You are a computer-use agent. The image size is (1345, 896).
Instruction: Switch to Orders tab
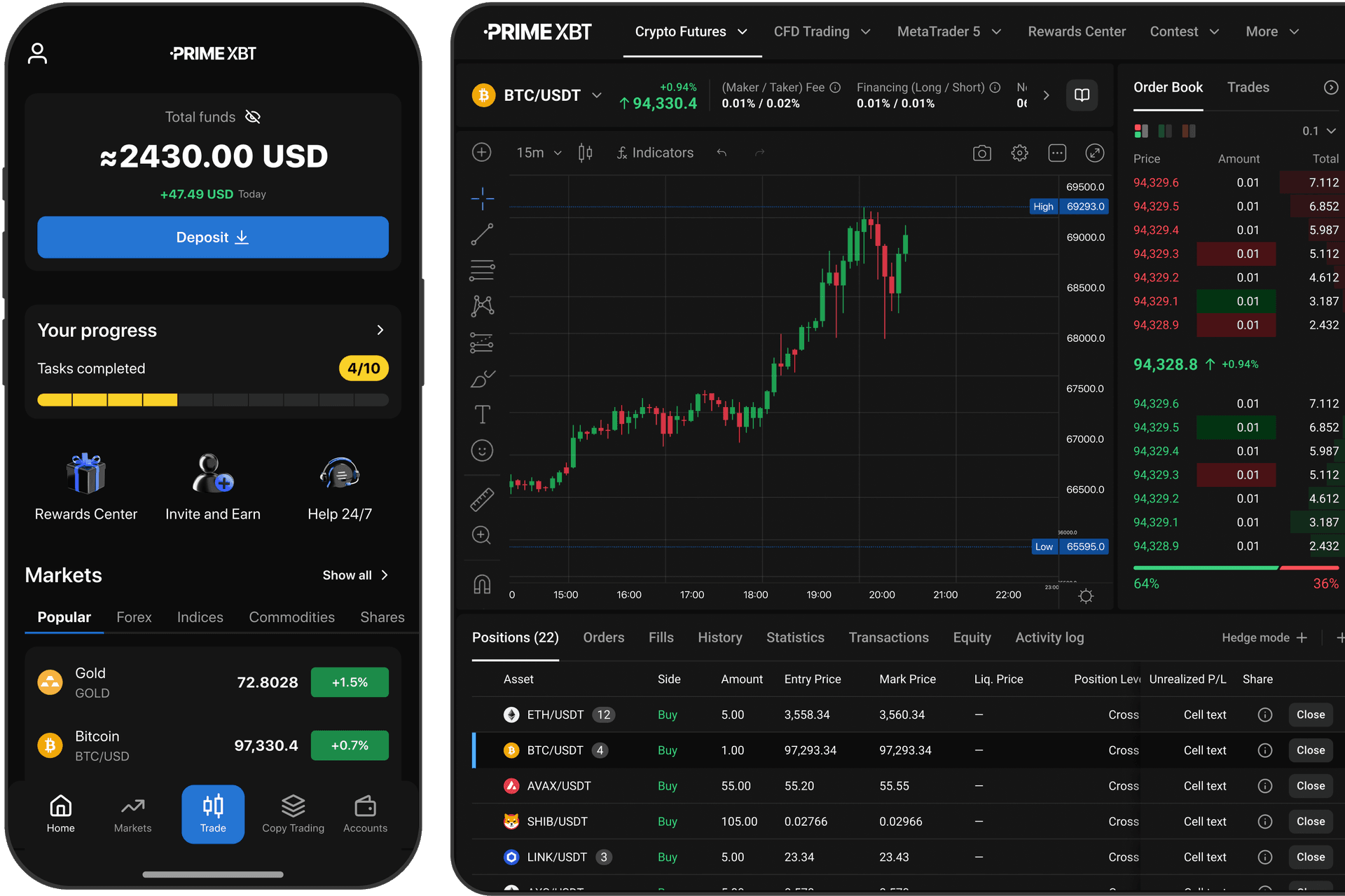604,637
